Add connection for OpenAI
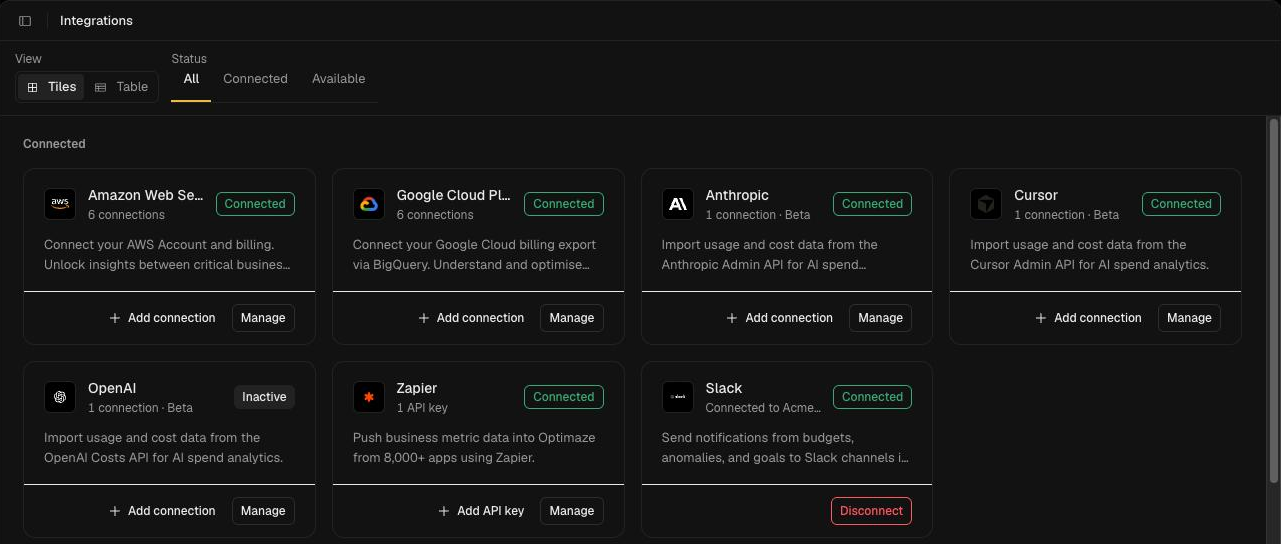 click(162, 511)
